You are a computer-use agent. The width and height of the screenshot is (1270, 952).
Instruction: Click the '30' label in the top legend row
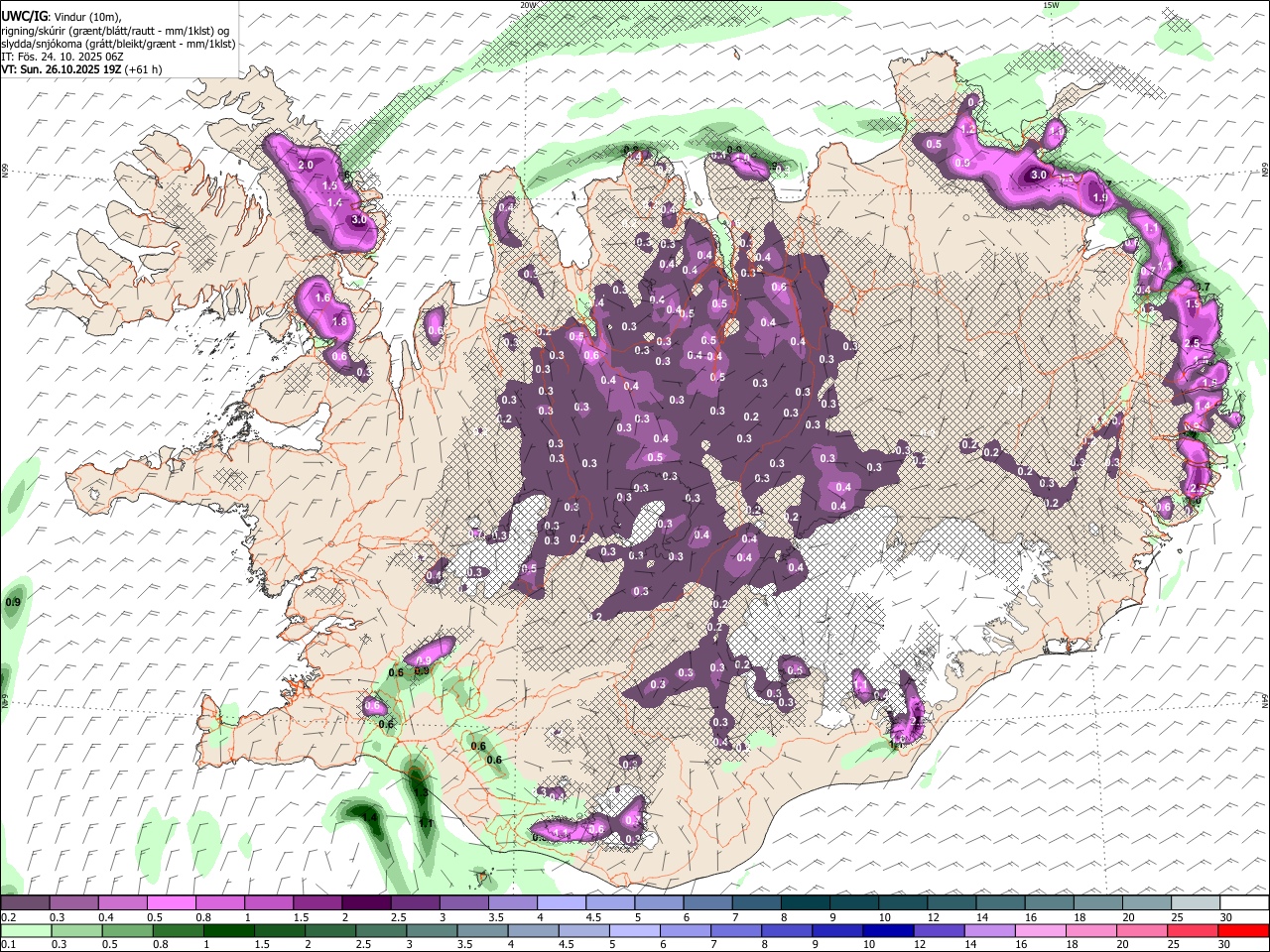click(x=1225, y=917)
